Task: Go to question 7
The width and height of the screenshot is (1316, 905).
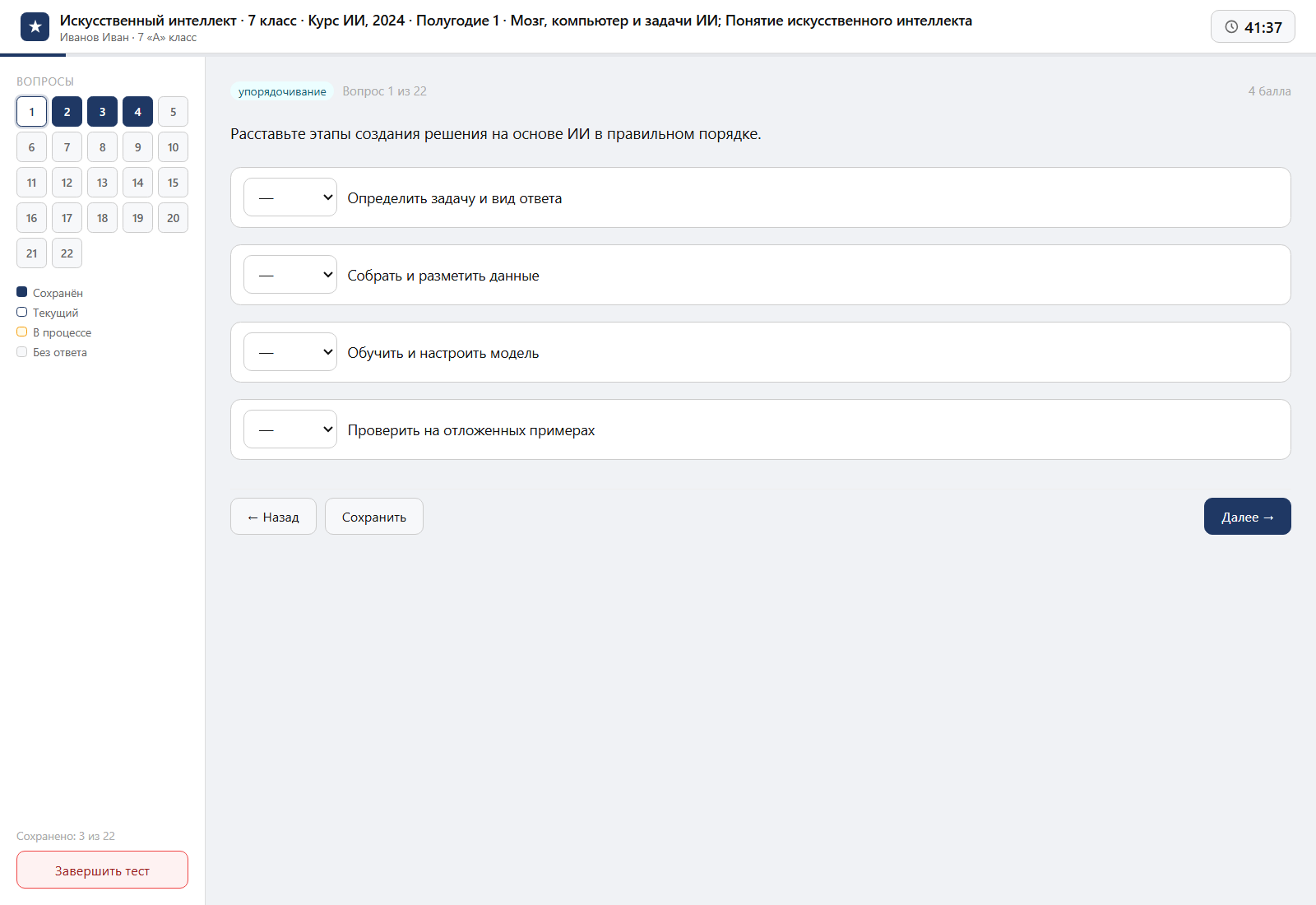Action: tap(67, 147)
